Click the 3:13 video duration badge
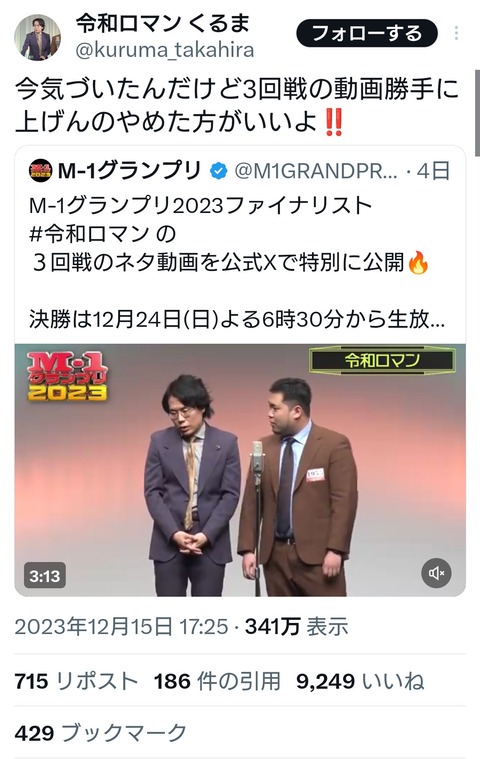This screenshot has width=480, height=759. pos(45,576)
